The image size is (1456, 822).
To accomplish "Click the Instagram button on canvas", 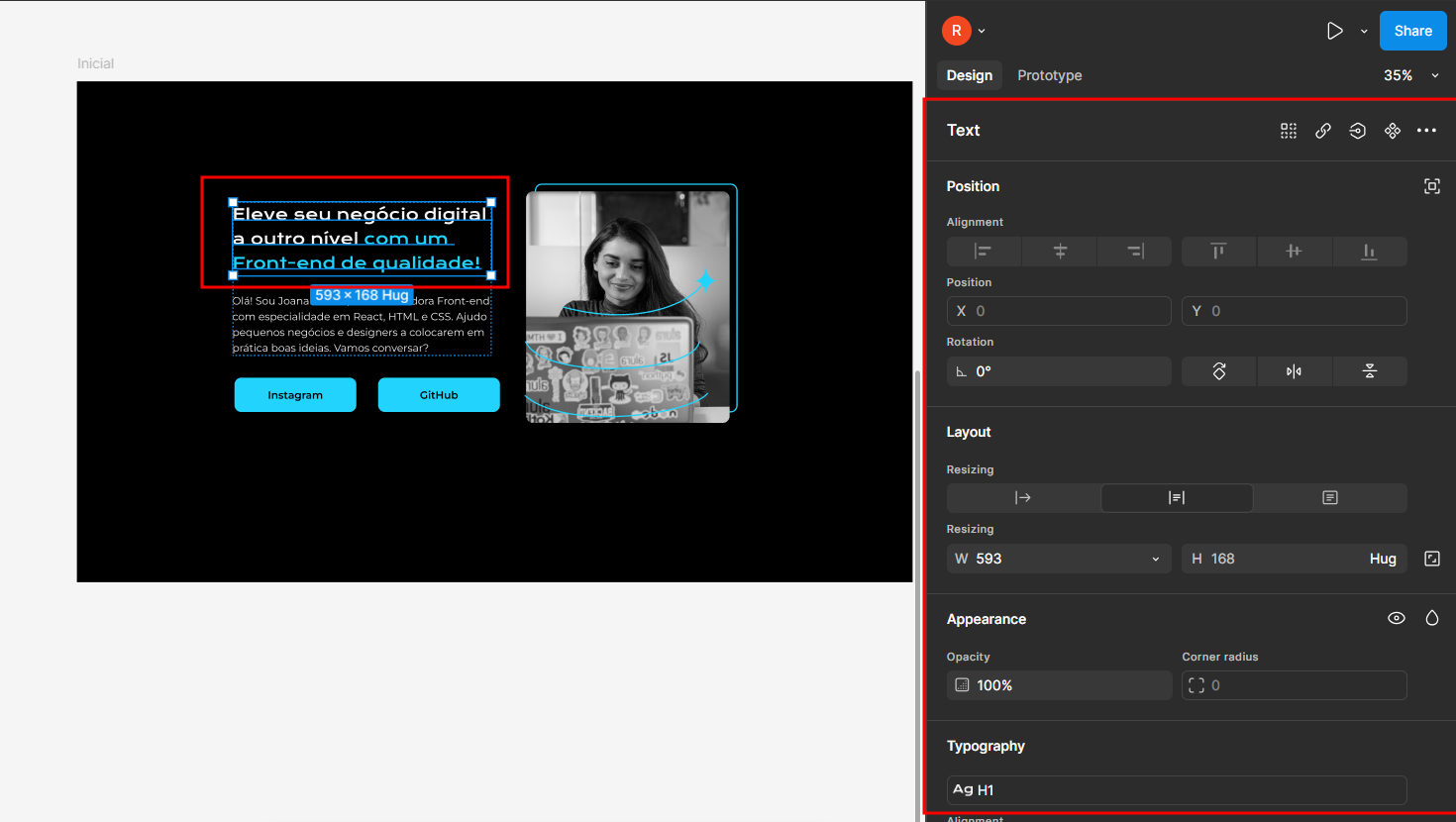I will (295, 395).
